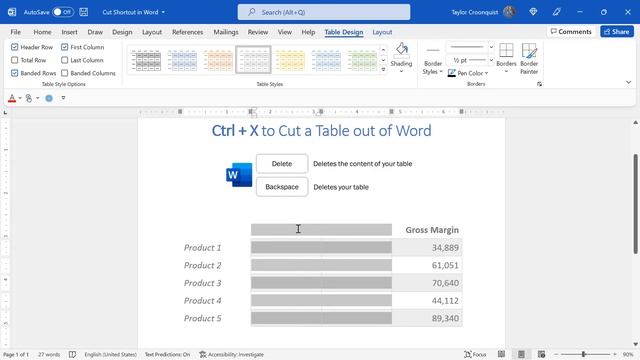Open the Review tab
This screenshot has width=640, height=360.
[258, 32]
